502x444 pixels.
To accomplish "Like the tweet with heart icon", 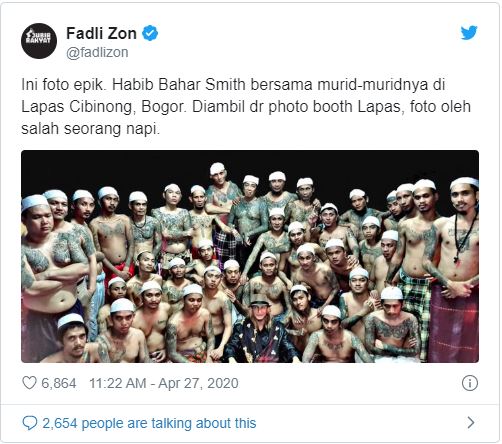I will tap(29, 383).
